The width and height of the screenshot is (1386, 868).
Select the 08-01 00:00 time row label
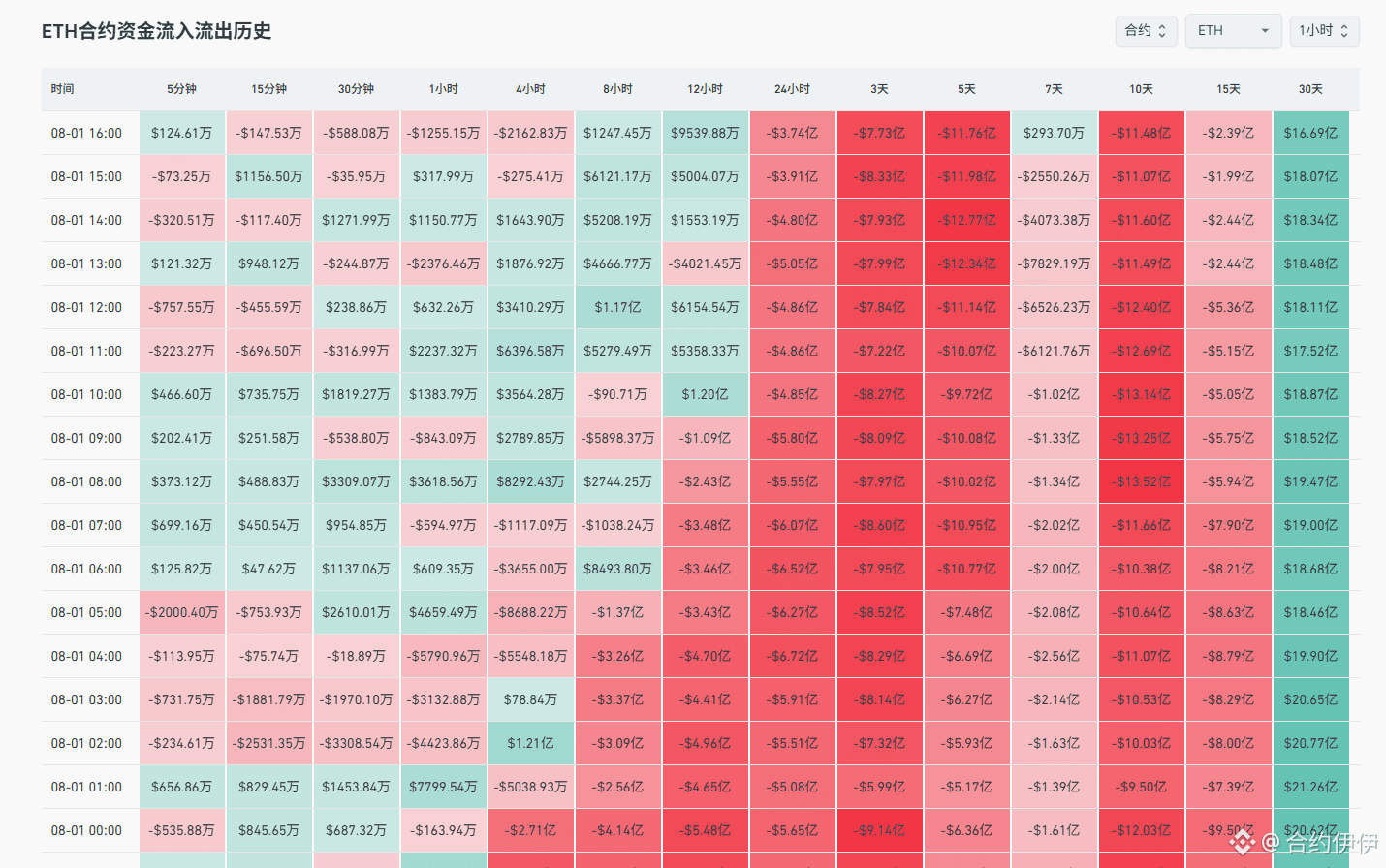click(86, 830)
